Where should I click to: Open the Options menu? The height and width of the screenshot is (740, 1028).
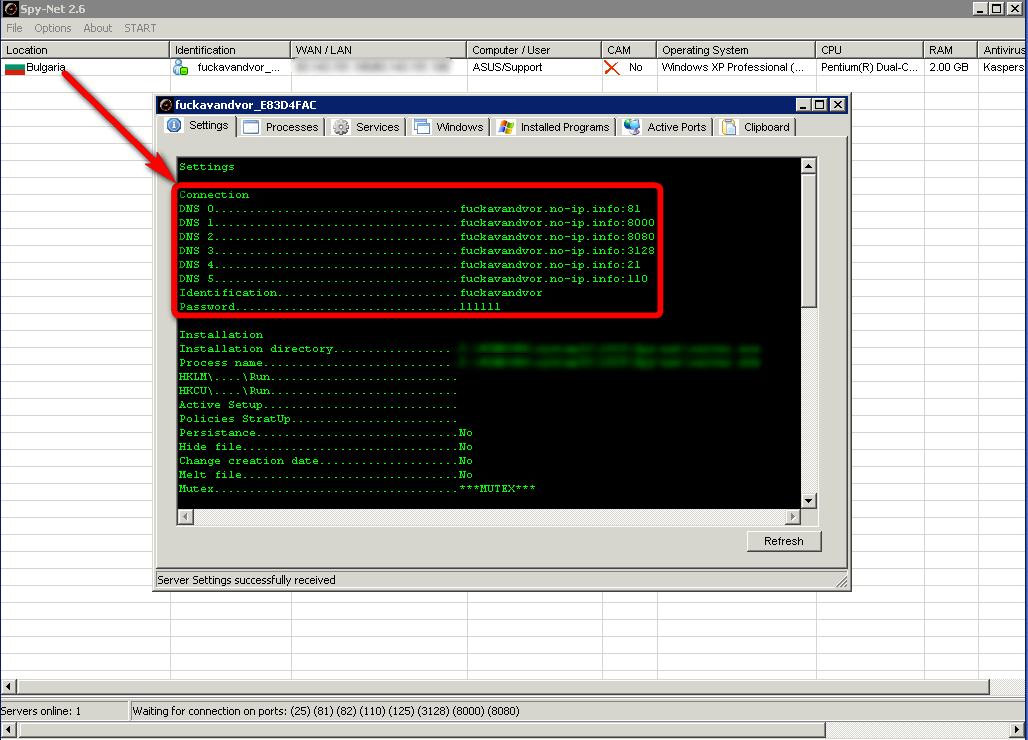[52, 28]
